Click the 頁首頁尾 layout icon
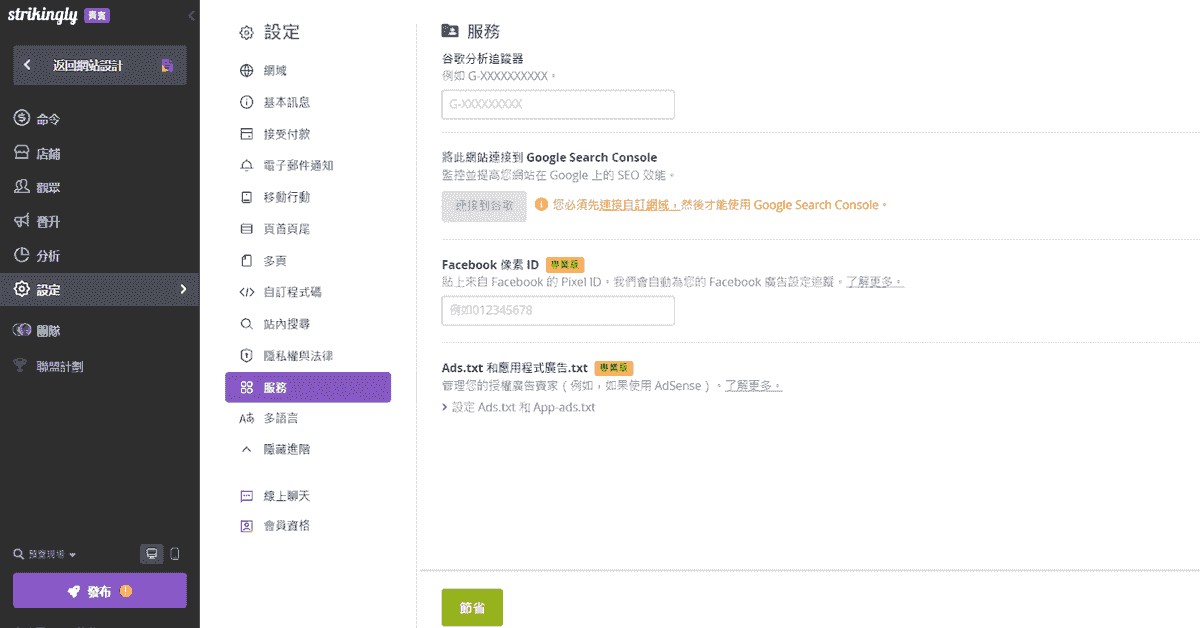 (x=247, y=229)
